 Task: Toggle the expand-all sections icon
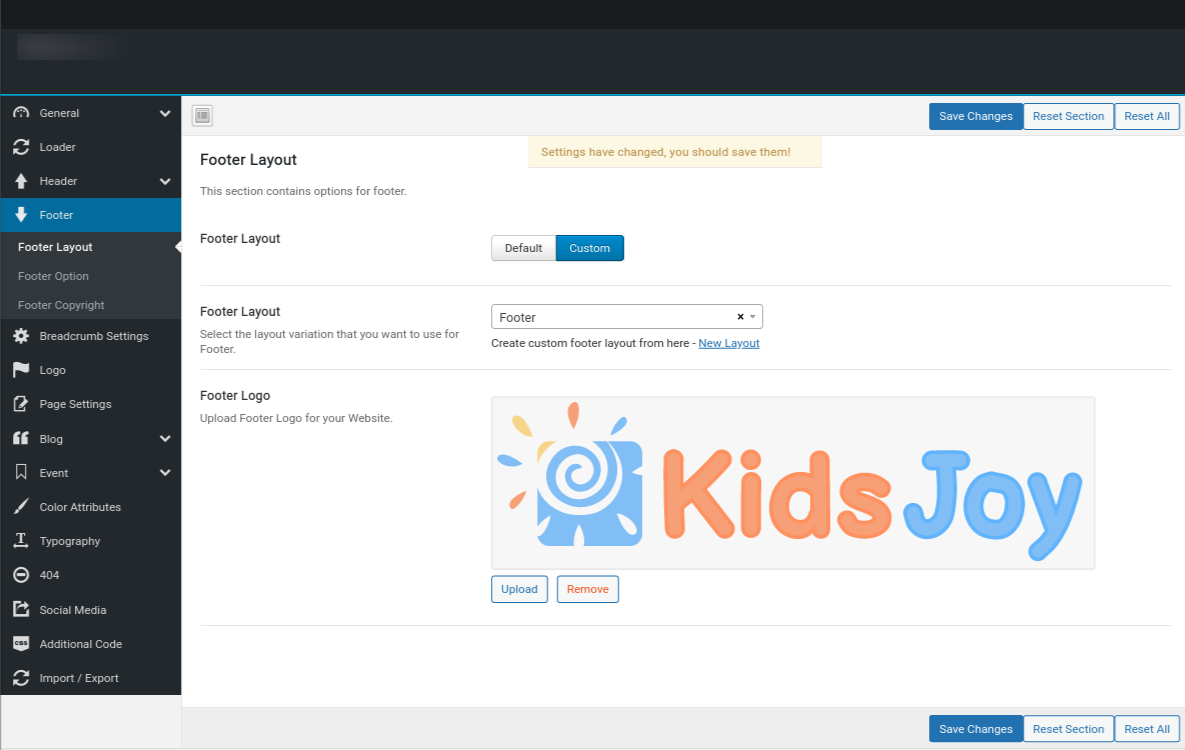click(203, 116)
